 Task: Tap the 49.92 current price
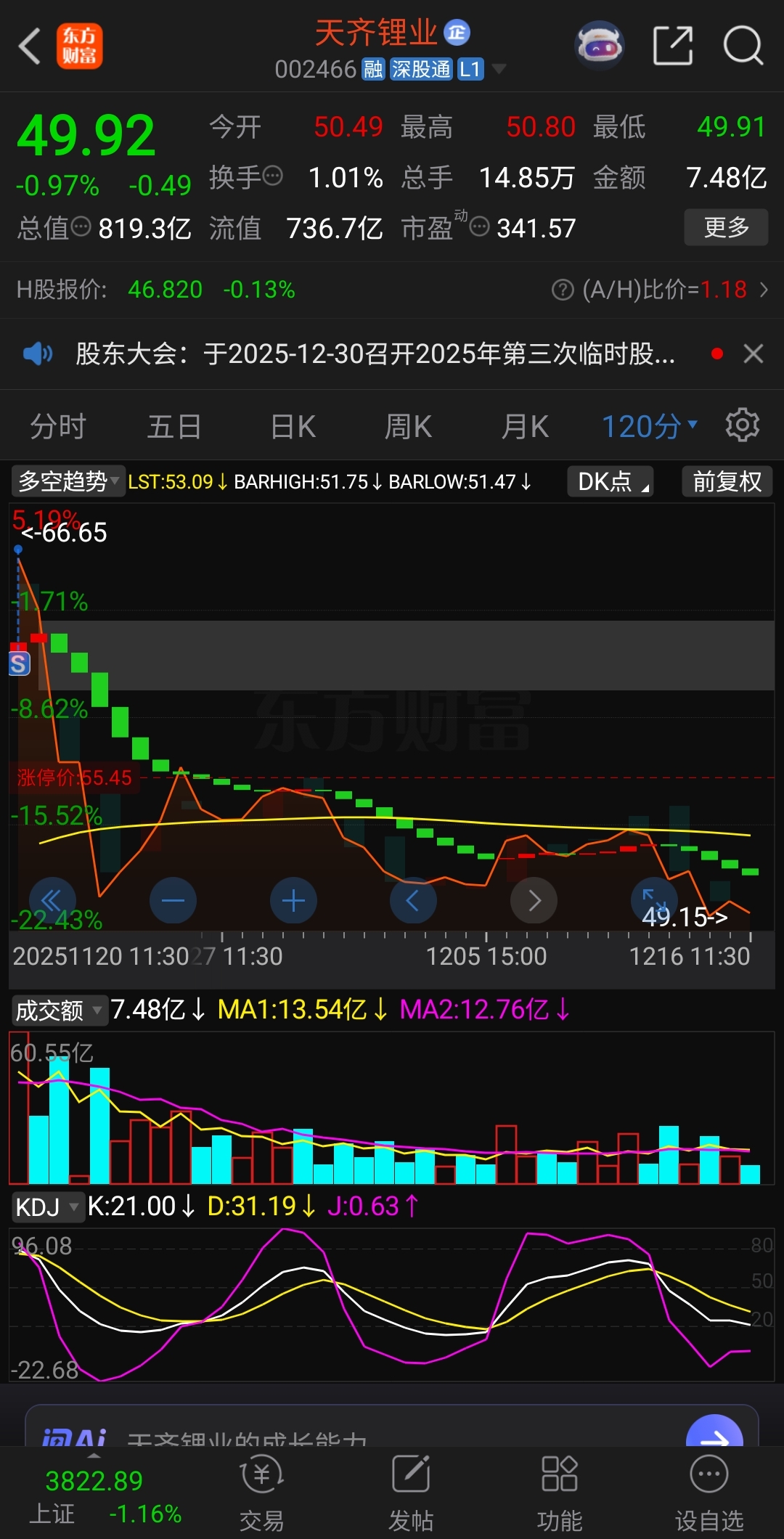[x=86, y=136]
